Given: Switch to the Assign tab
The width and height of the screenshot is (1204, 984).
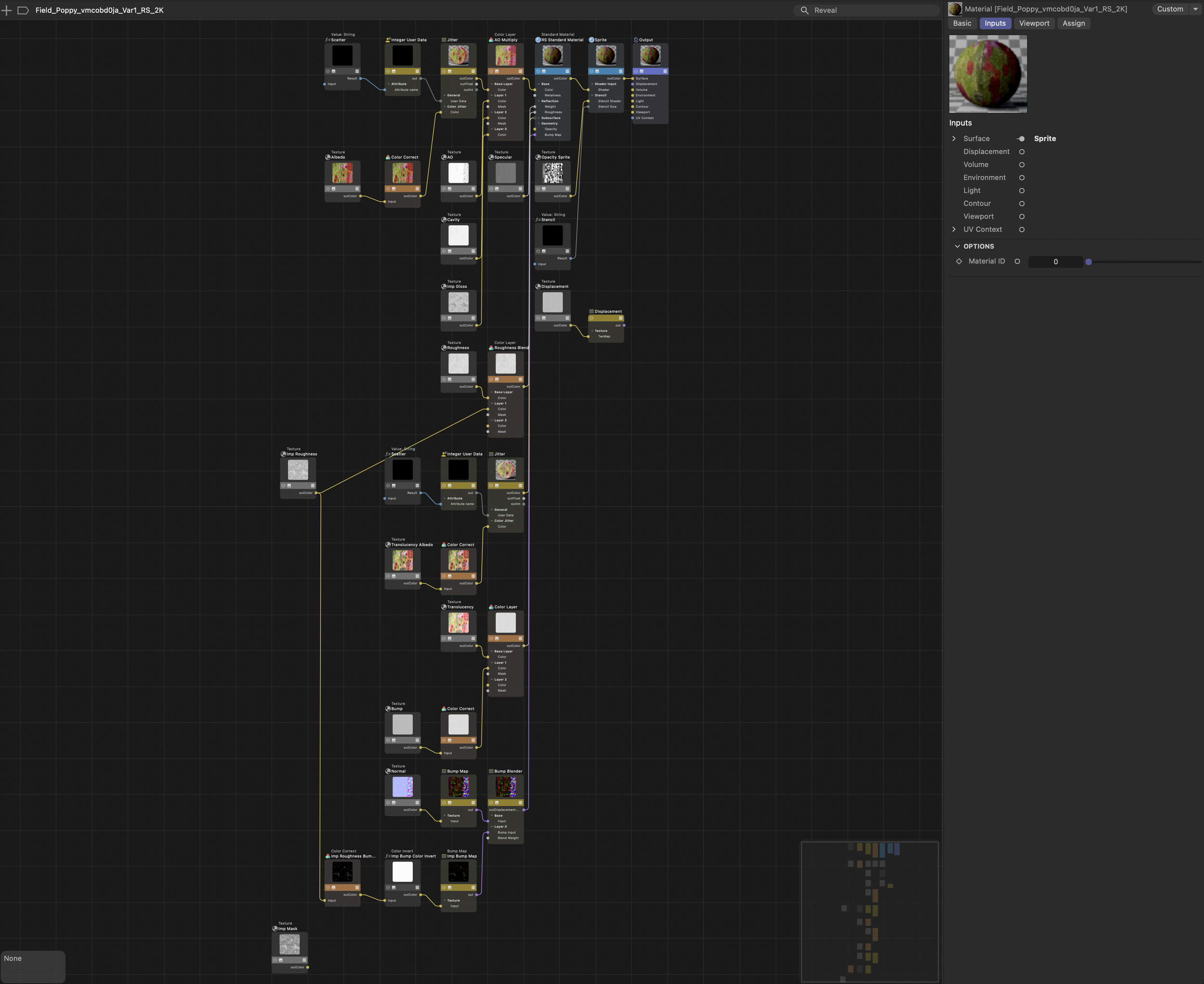Looking at the screenshot, I should 1073,23.
